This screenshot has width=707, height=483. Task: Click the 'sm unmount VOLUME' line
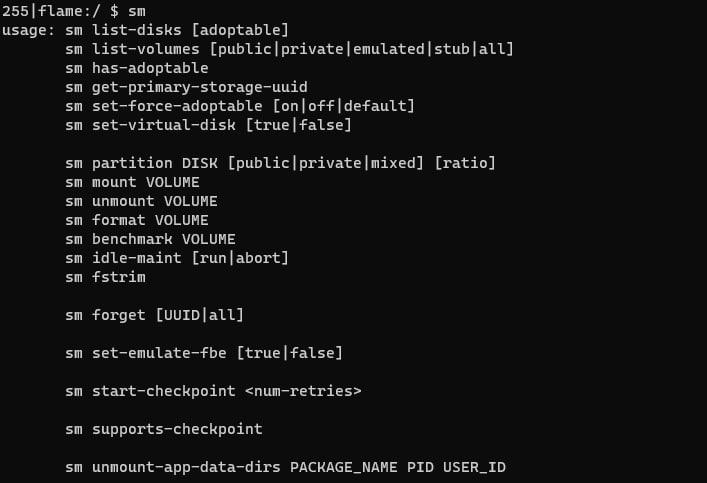point(141,201)
